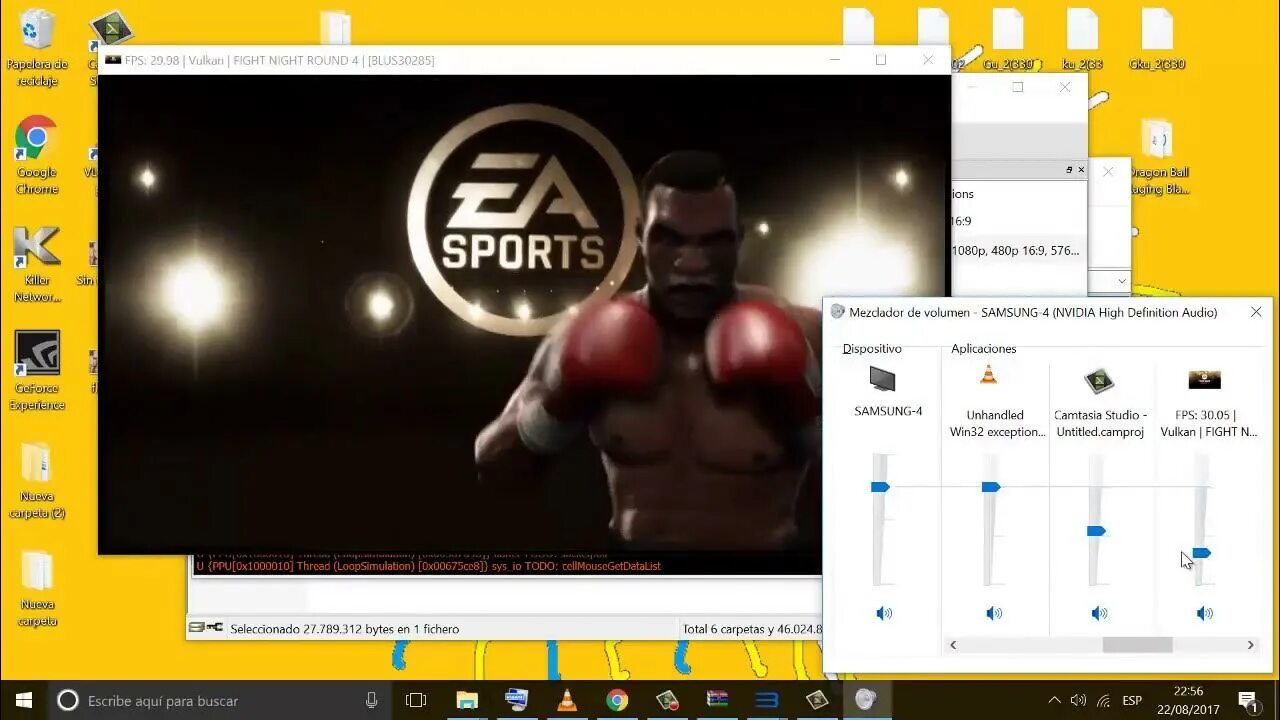1280x720 pixels.
Task: Open the Windows Start menu
Action: [24, 700]
